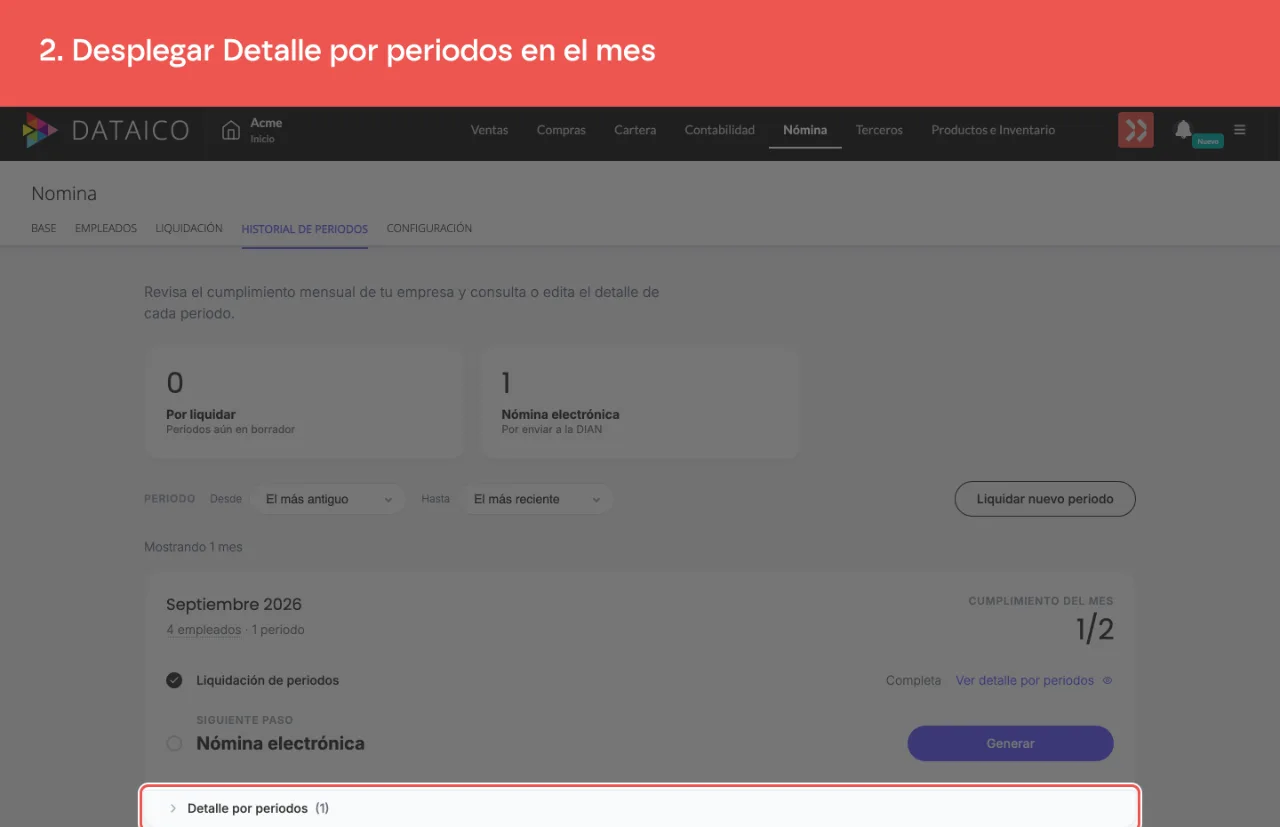Switch to the CONFIGURACIÓN tab

[x=429, y=228]
